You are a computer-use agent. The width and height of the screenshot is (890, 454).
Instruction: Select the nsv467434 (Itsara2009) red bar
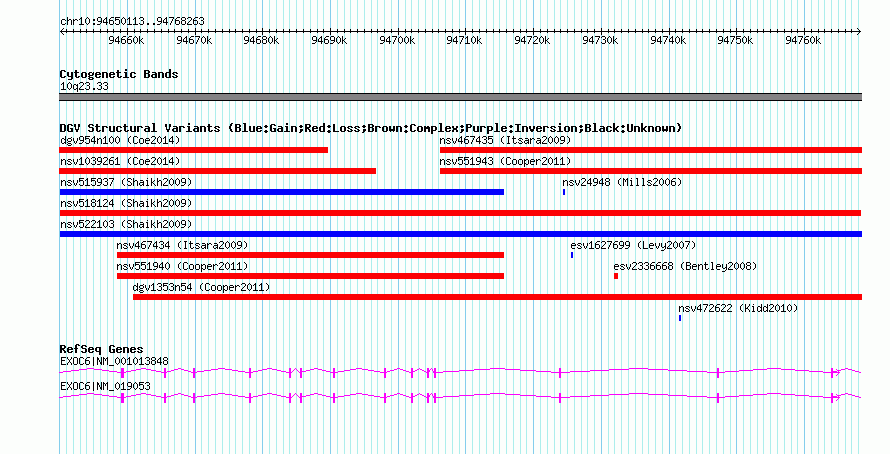[310, 255]
